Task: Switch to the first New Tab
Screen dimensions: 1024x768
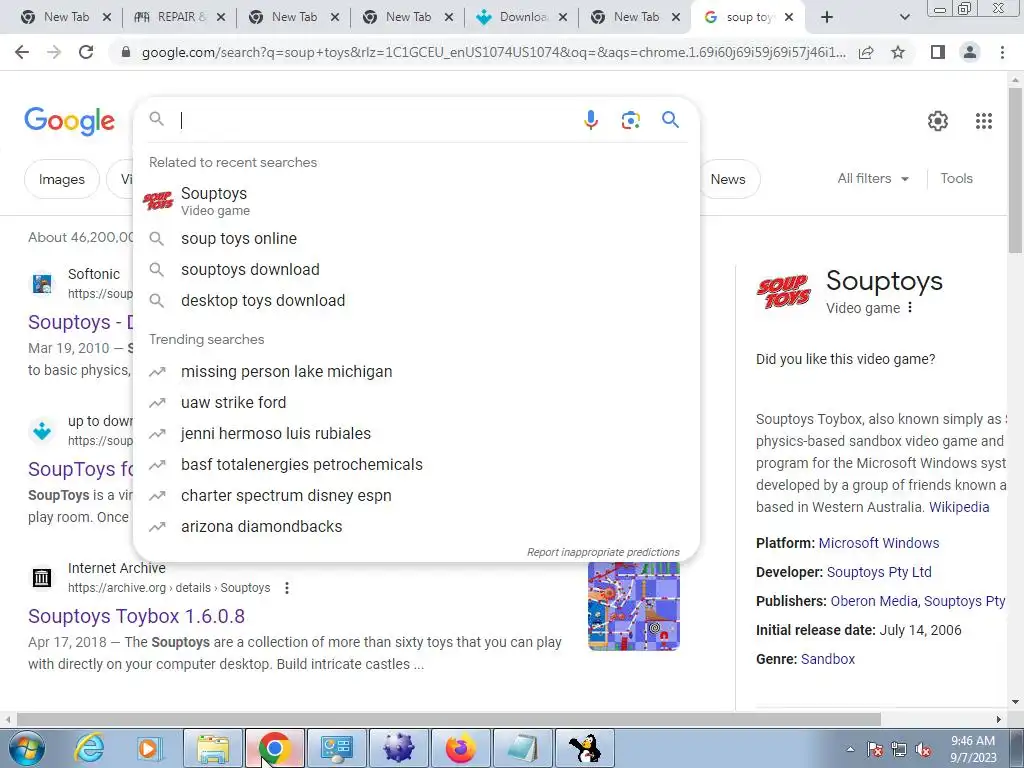Action: coord(65,17)
